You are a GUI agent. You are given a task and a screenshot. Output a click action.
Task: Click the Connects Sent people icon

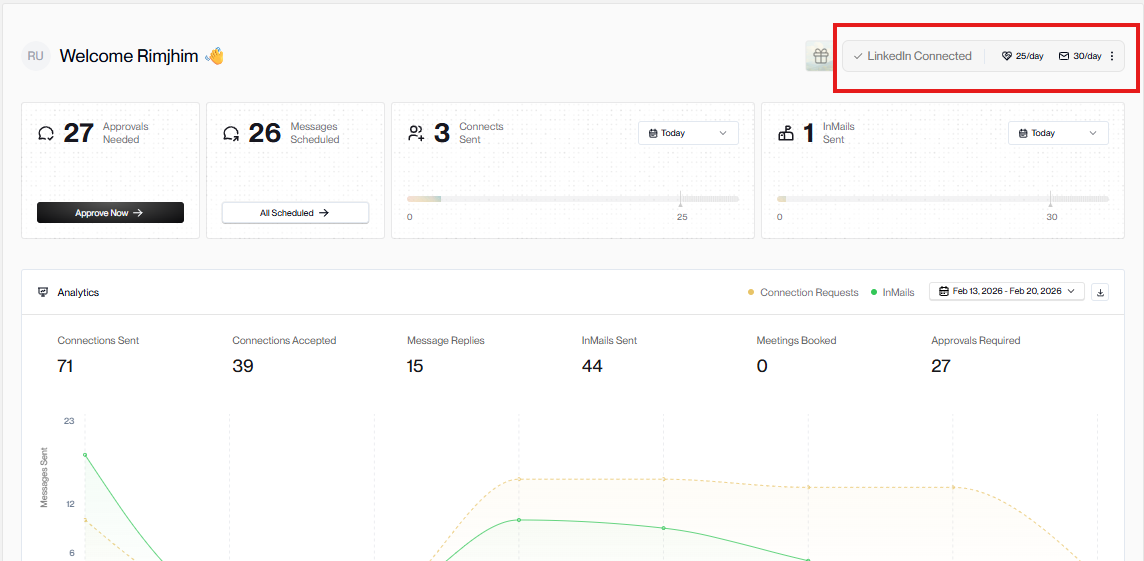(416, 133)
